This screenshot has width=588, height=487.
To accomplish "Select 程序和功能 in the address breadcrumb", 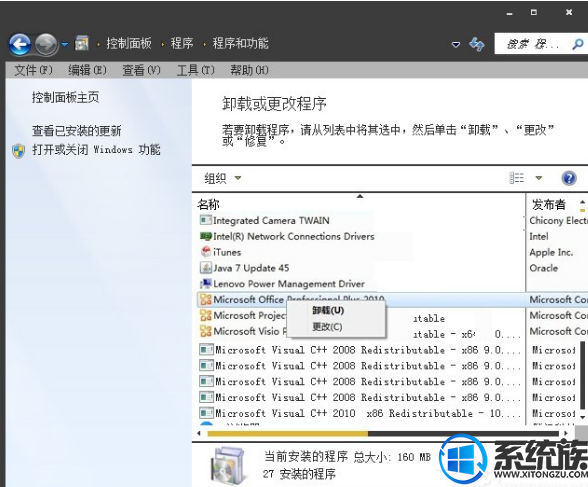I will pyautogui.click(x=240, y=43).
